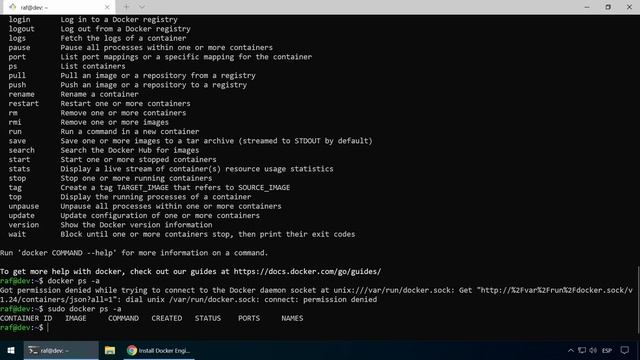Click the 'unpause' command text
This screenshot has width=640, height=360.
[x=24, y=207]
